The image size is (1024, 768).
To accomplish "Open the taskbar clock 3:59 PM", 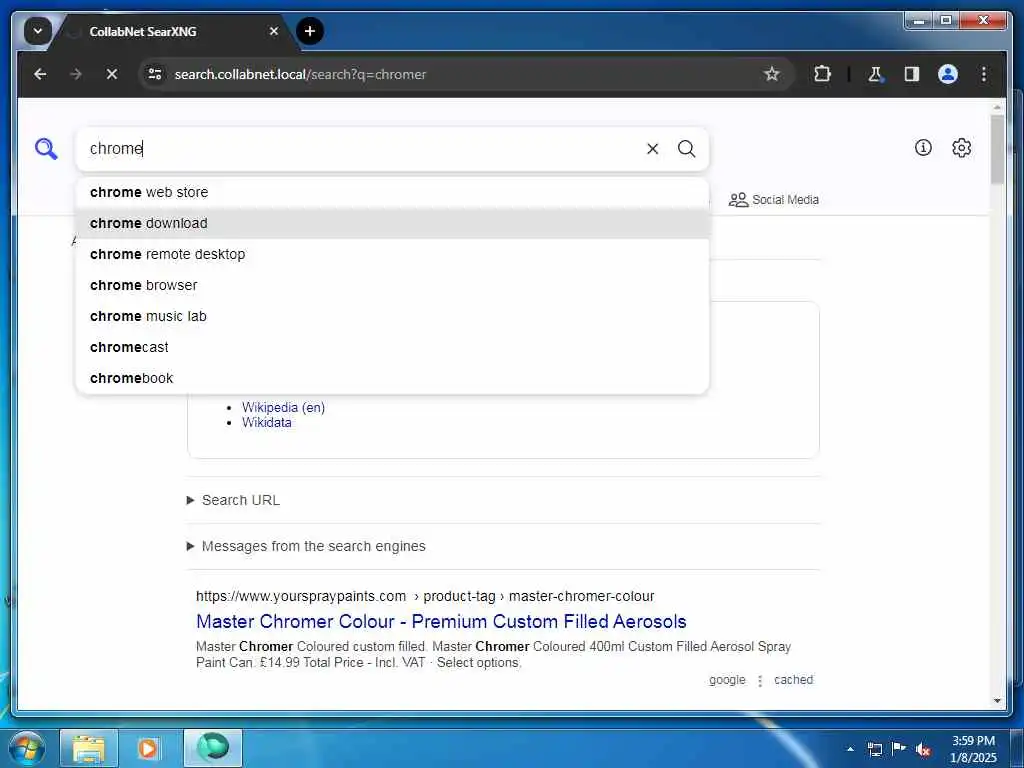I will tap(973, 749).
